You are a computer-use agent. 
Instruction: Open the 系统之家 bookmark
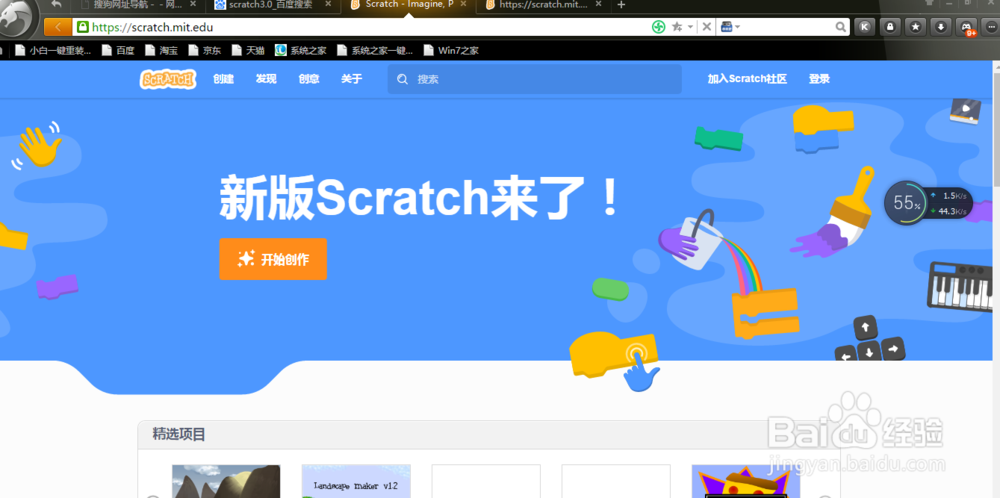(x=300, y=50)
